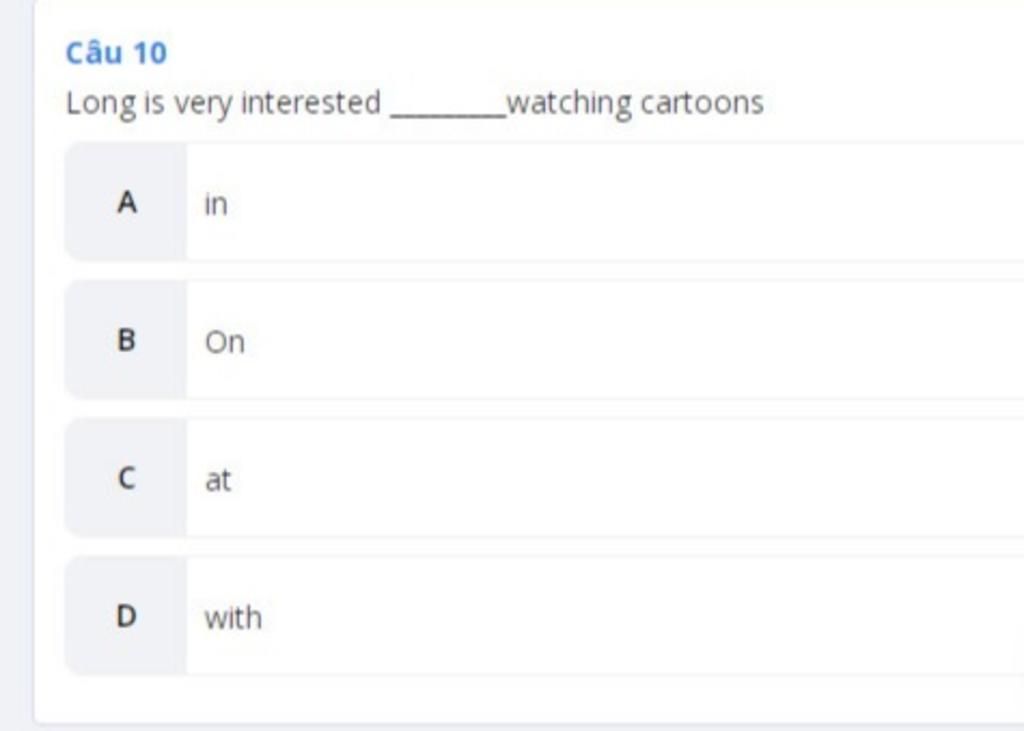Screen dimensions: 1024x731
Task: Click the word "is" in the question
Action: click(x=154, y=103)
